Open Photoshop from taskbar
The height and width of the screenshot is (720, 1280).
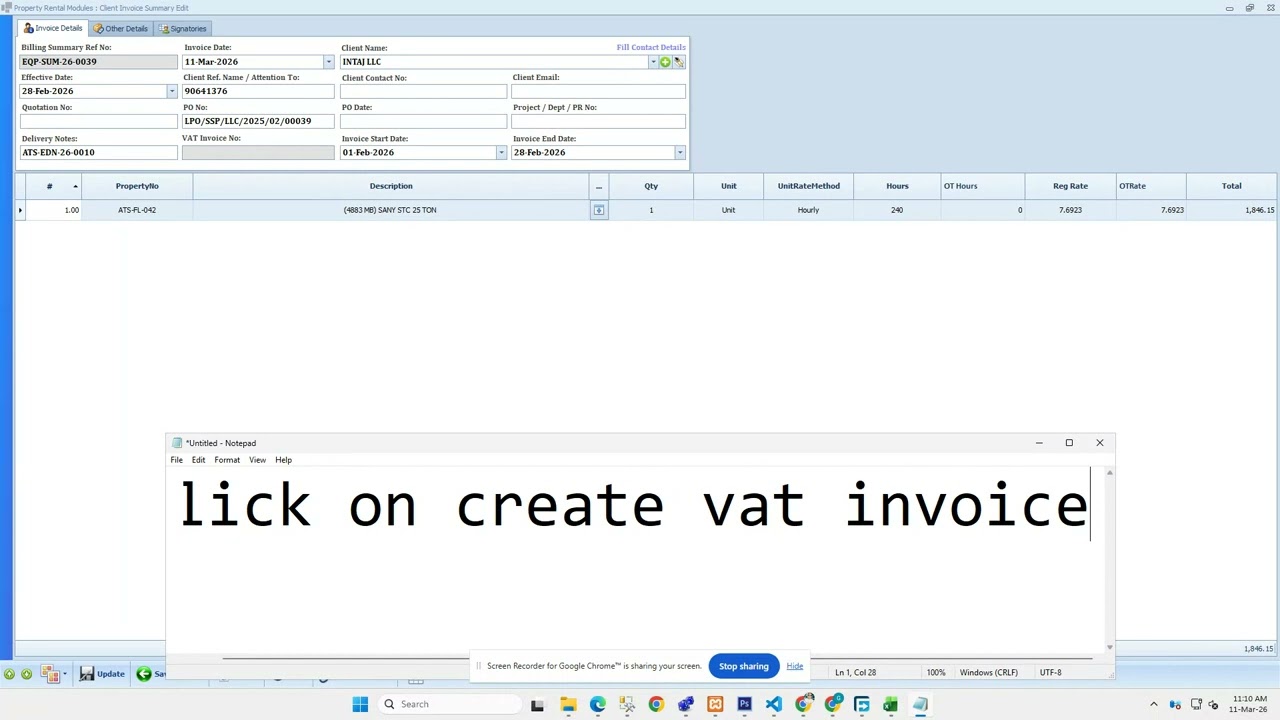point(744,704)
